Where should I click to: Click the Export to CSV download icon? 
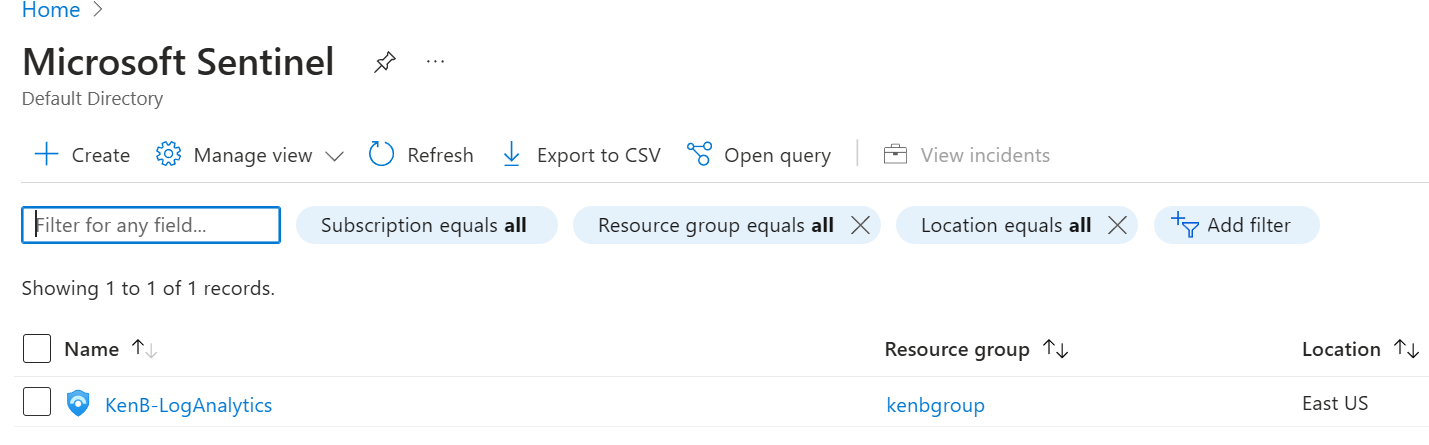point(511,154)
